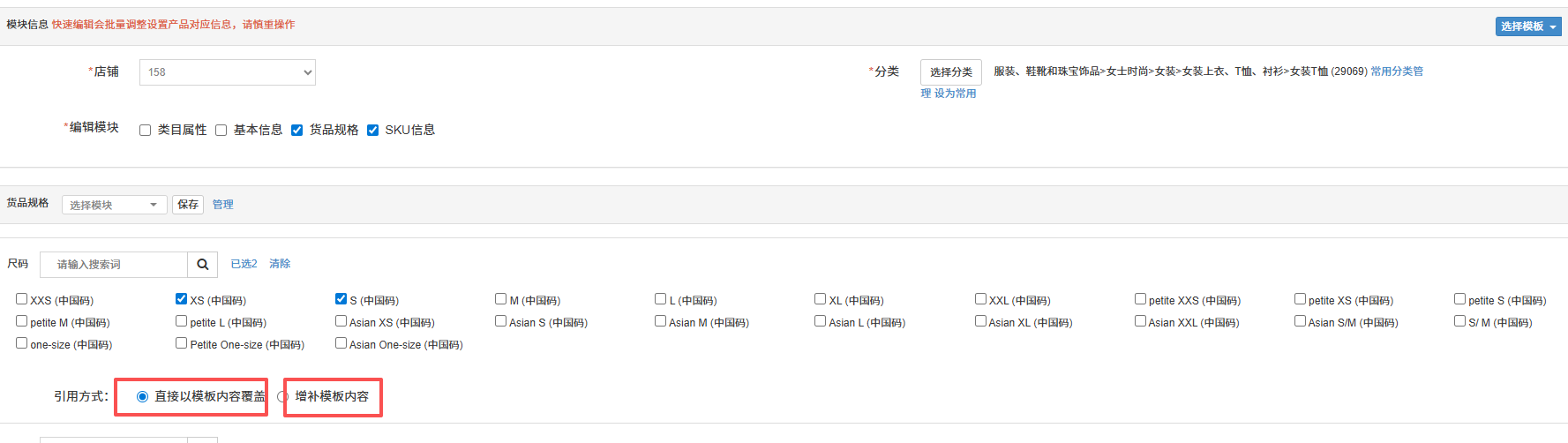Open the 选择模板 dropdown button

[x=1528, y=26]
